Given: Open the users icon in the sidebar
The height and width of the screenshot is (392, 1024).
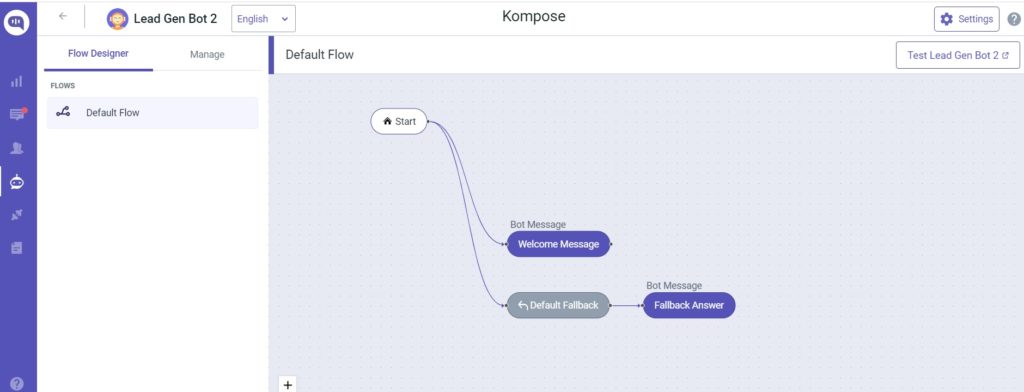Looking at the screenshot, I should point(16,148).
